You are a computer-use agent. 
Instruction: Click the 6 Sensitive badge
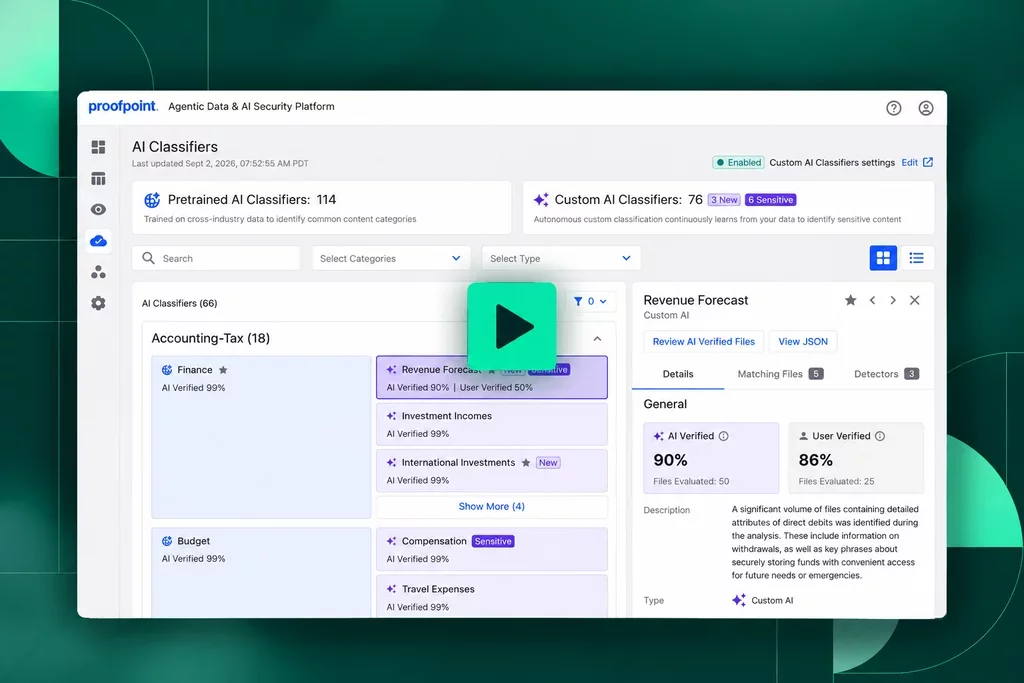click(771, 200)
